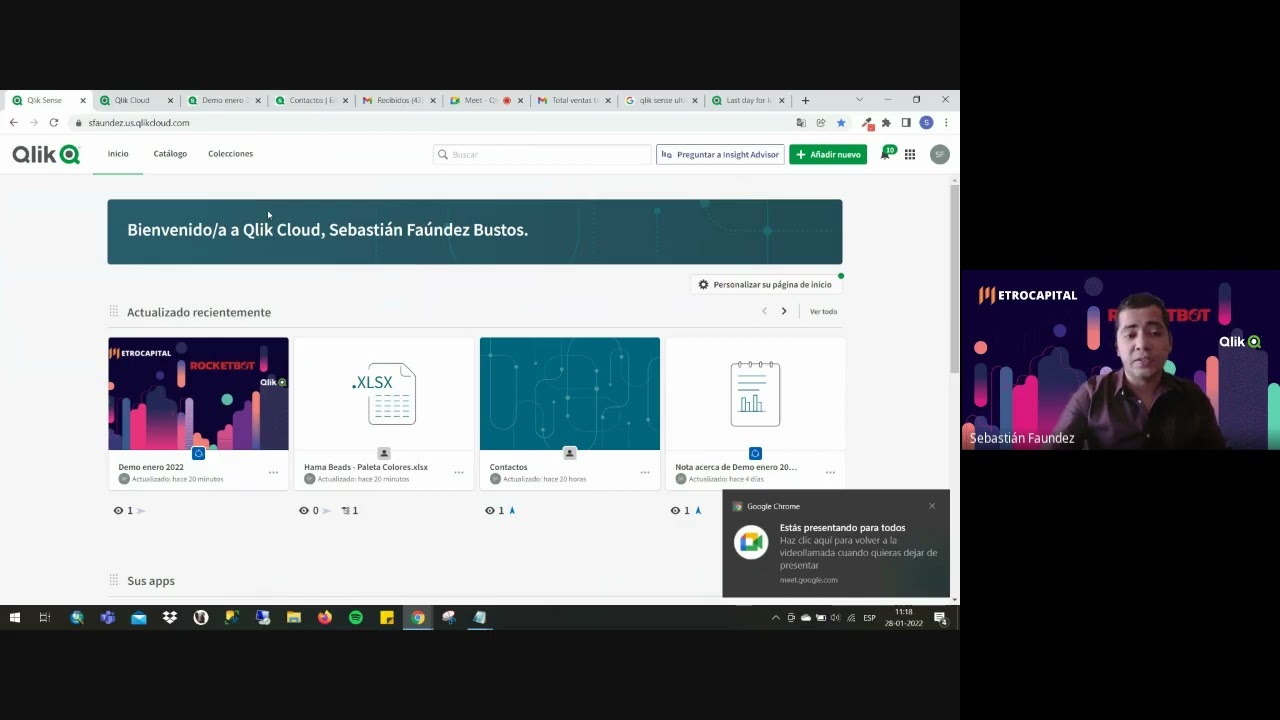Open Spotify from the taskbar

tap(356, 618)
